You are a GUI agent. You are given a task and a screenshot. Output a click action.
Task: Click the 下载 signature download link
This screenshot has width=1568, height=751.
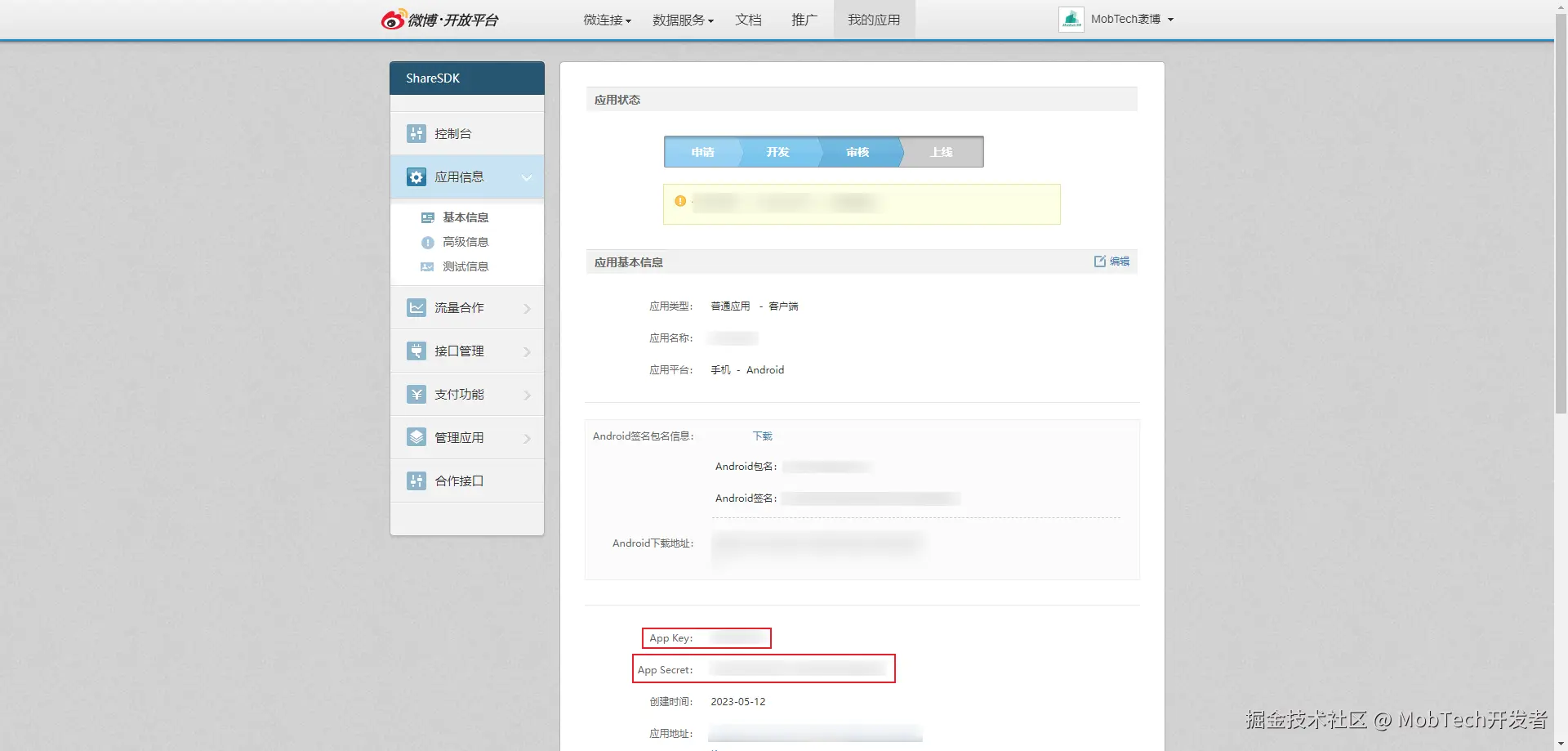pyautogui.click(x=763, y=436)
